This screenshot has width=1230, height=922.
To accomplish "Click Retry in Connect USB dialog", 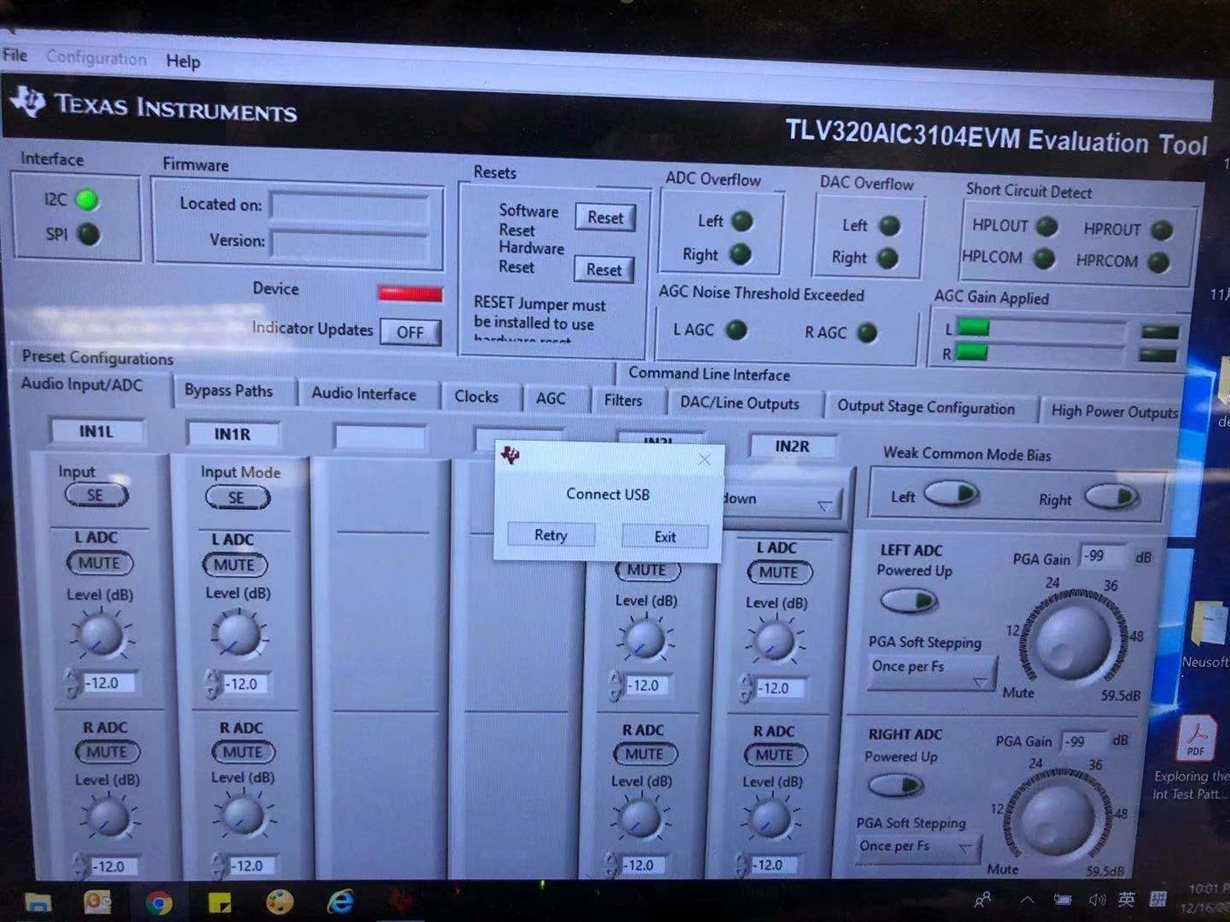I will 550,535.
